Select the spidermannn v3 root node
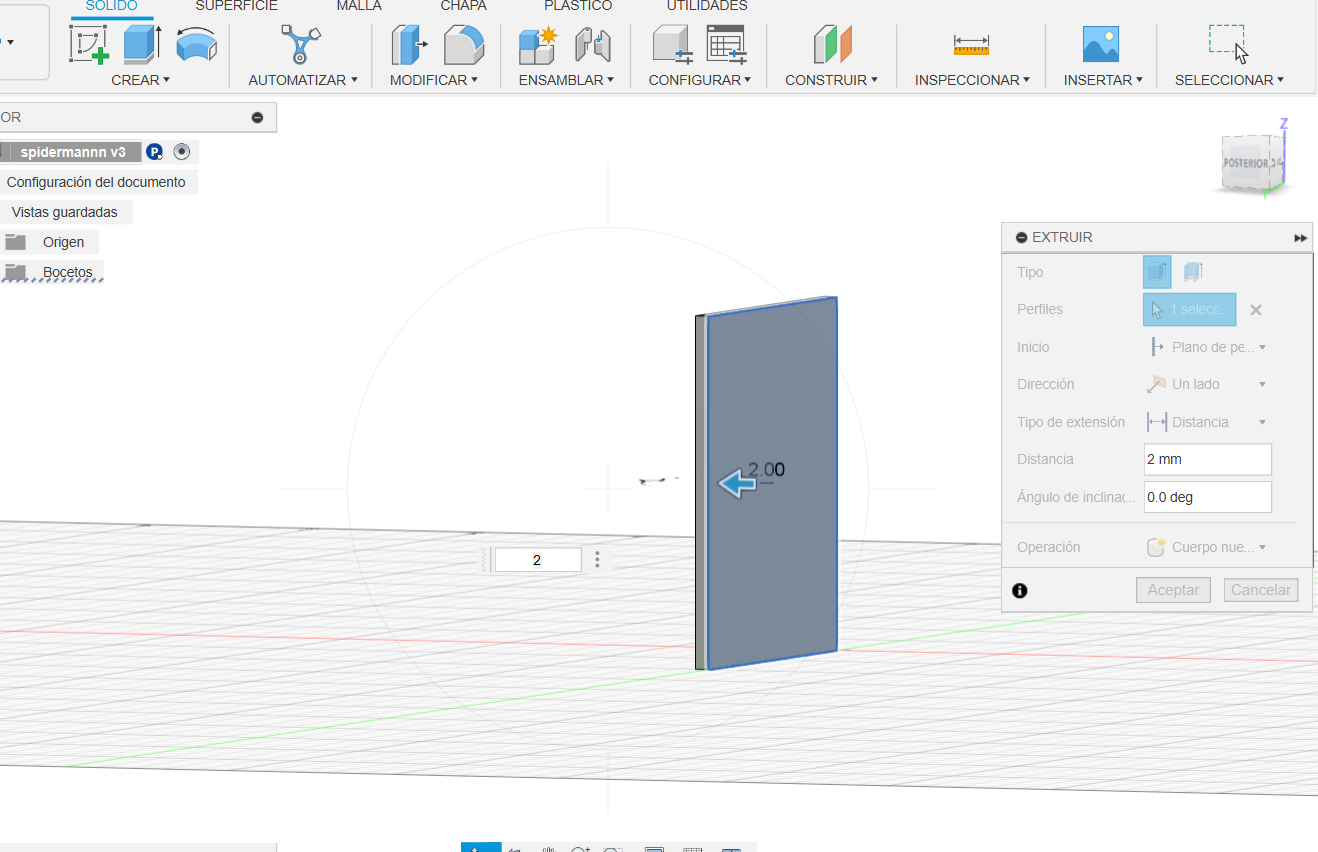Screen dimensions: 1318x852 click(x=73, y=152)
